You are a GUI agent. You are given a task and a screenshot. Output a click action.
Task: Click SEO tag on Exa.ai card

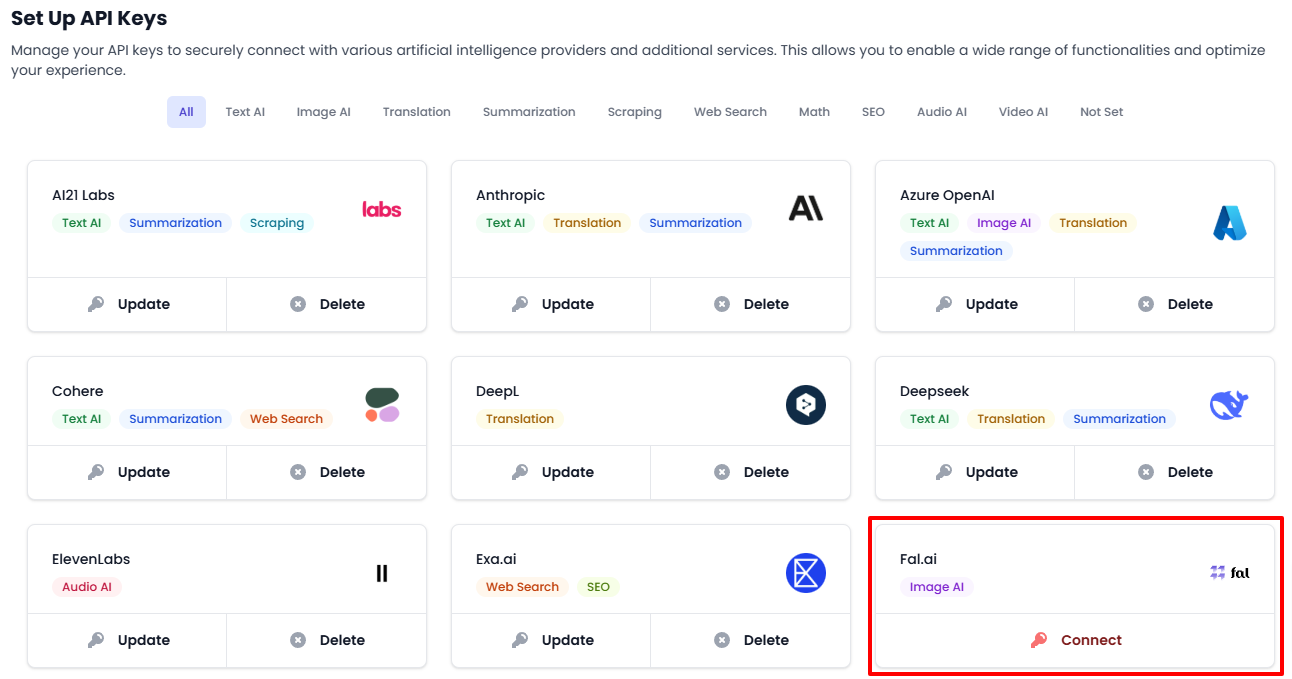598,587
